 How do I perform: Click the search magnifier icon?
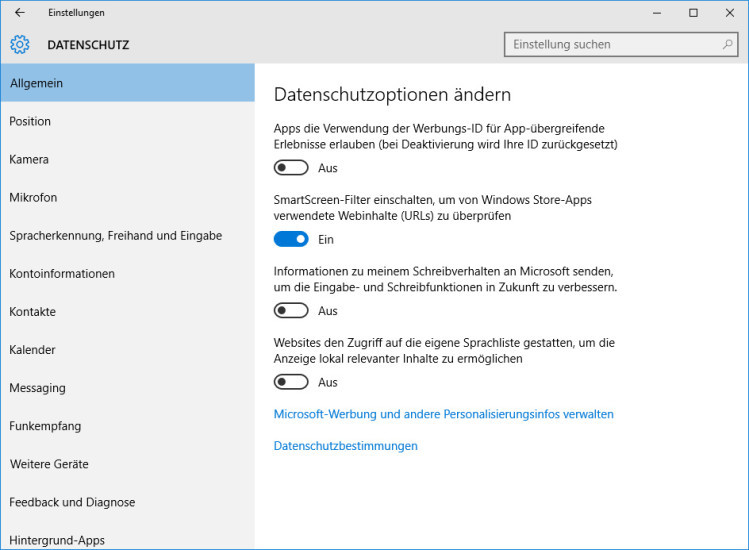[x=727, y=44]
